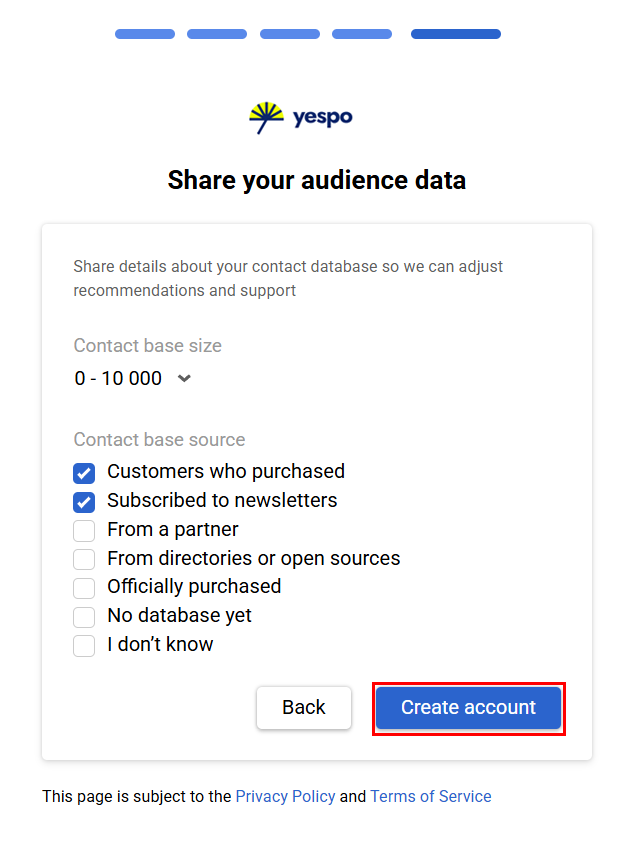
Task: Click the second progress step indicator
Action: click(x=217, y=34)
